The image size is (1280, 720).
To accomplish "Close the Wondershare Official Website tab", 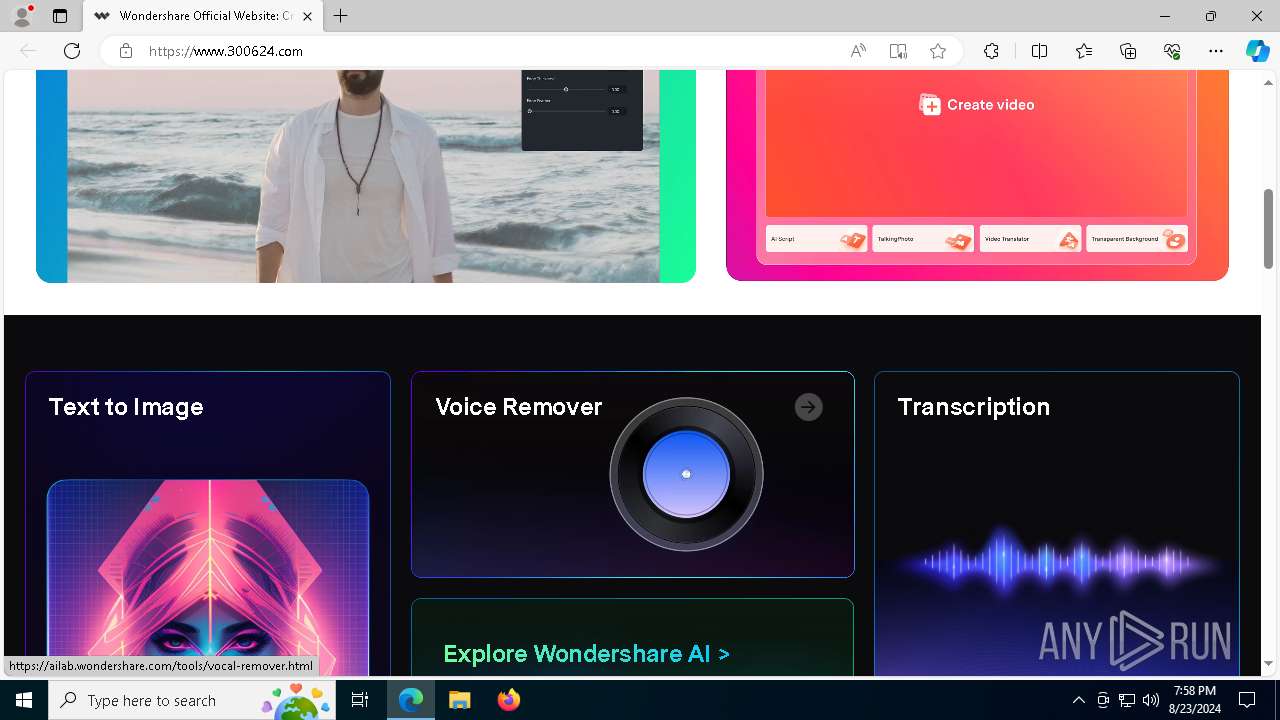I will click(308, 16).
